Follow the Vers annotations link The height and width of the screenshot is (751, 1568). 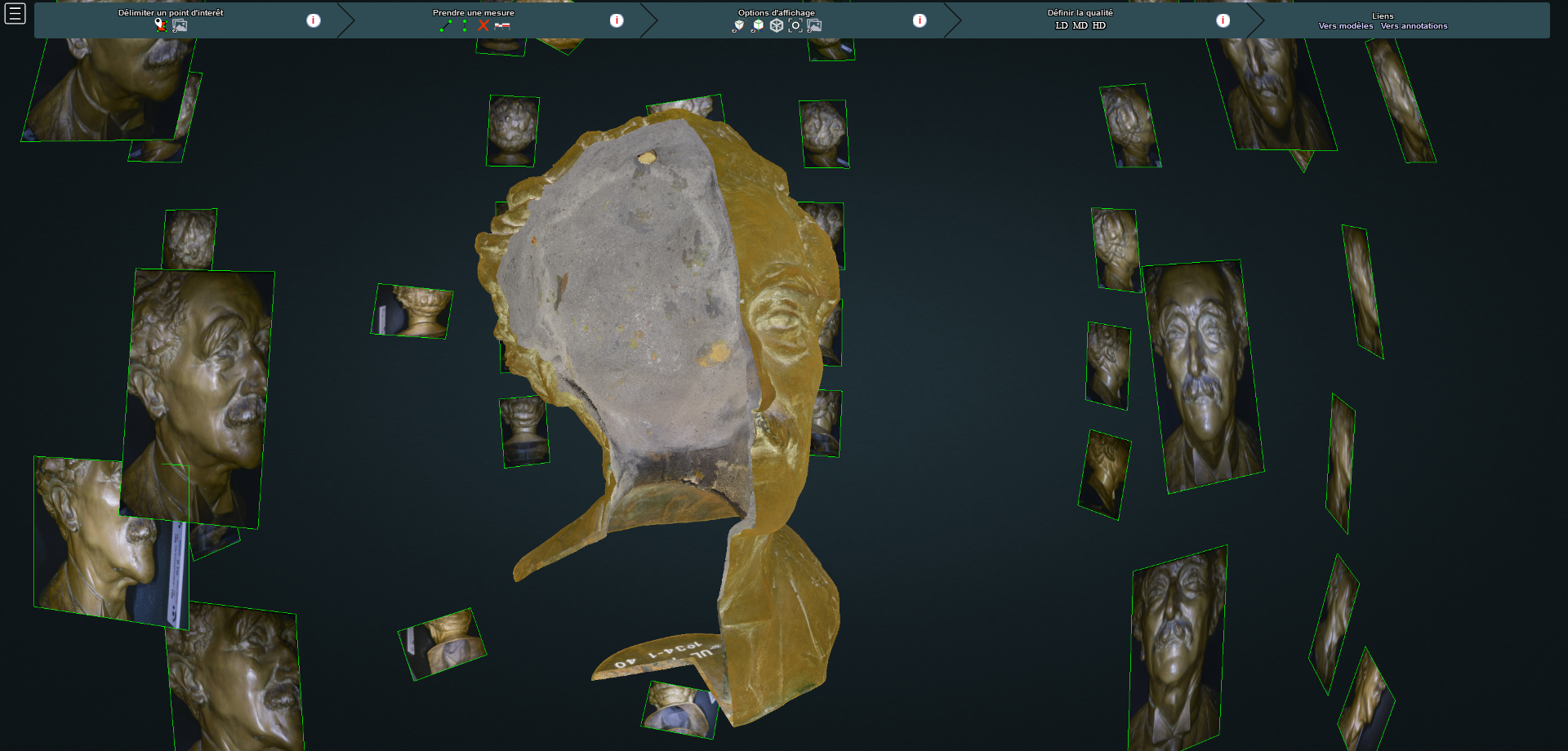1414,26
